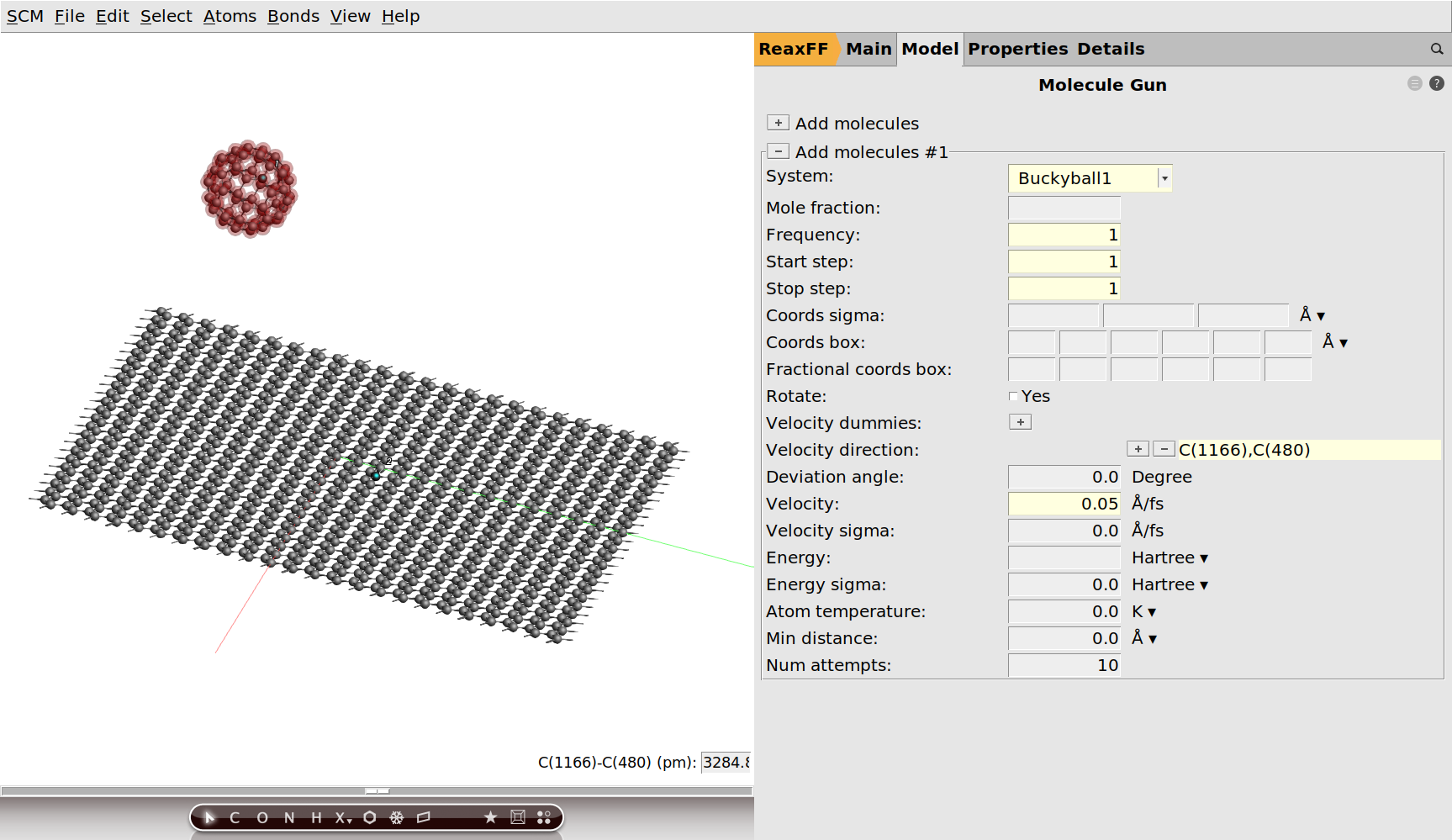Open the SCM menu
The width and height of the screenshot is (1452, 840).
pos(25,16)
